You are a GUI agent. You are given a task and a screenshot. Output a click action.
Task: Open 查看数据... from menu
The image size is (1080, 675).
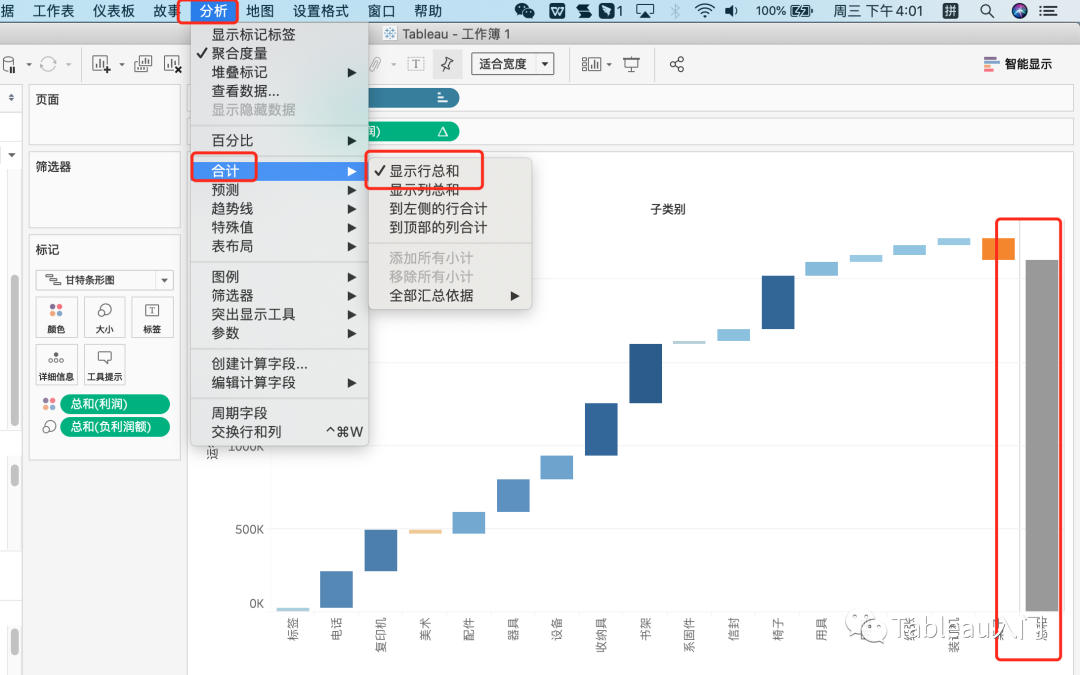280,91
